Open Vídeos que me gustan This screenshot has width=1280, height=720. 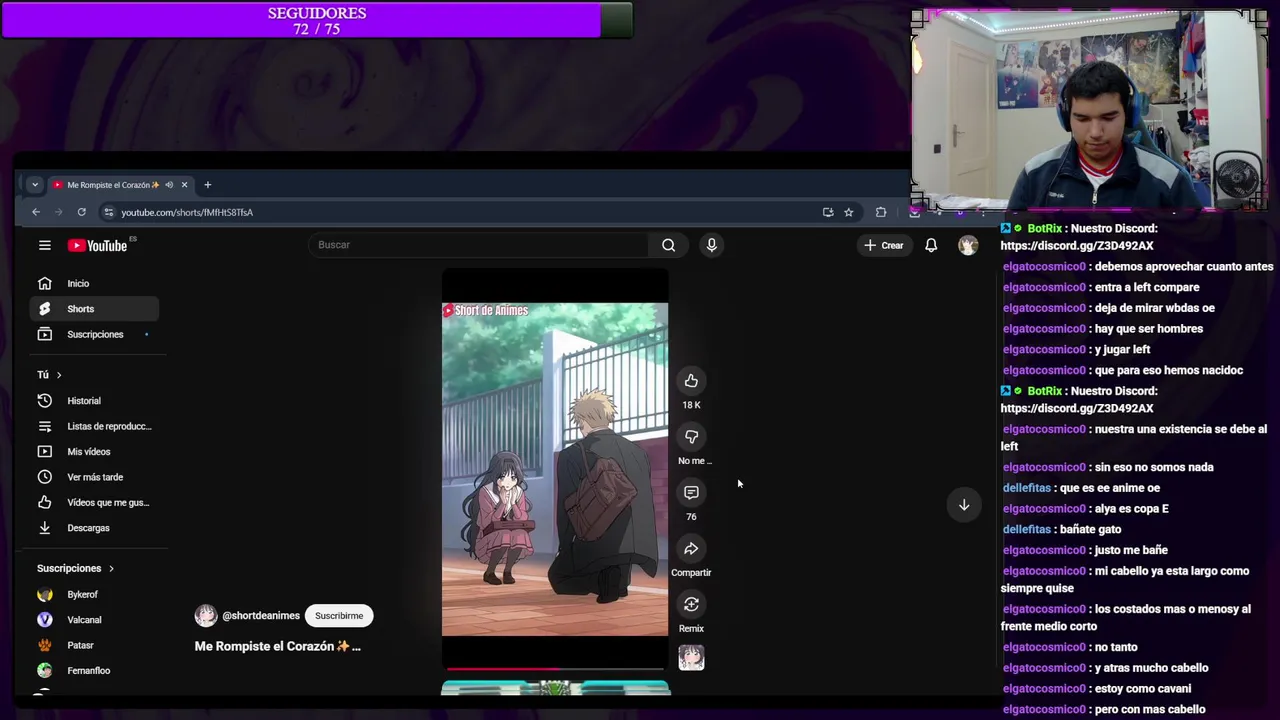coord(94,503)
